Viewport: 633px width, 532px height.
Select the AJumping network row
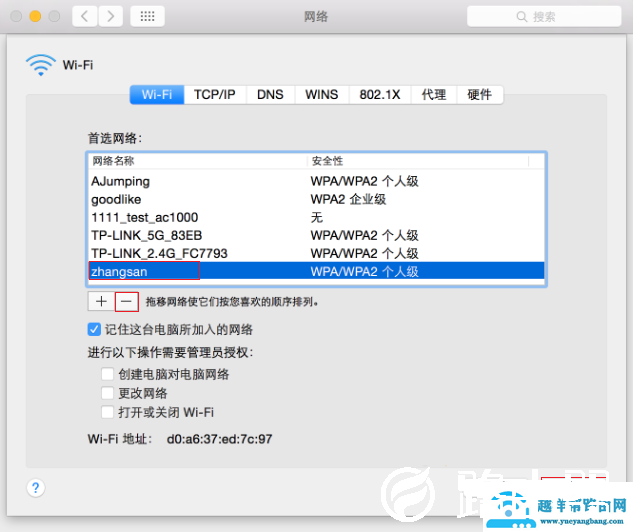click(x=316, y=181)
